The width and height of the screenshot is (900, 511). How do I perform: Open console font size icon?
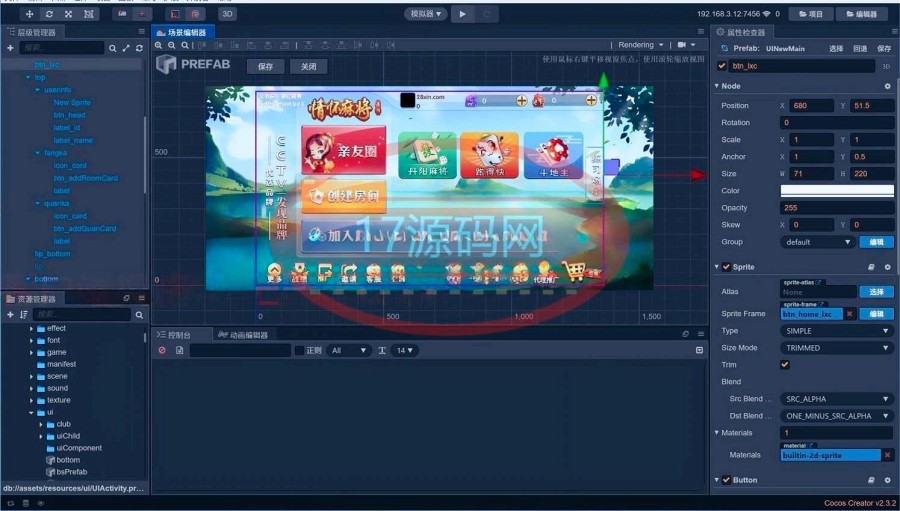(x=382, y=350)
